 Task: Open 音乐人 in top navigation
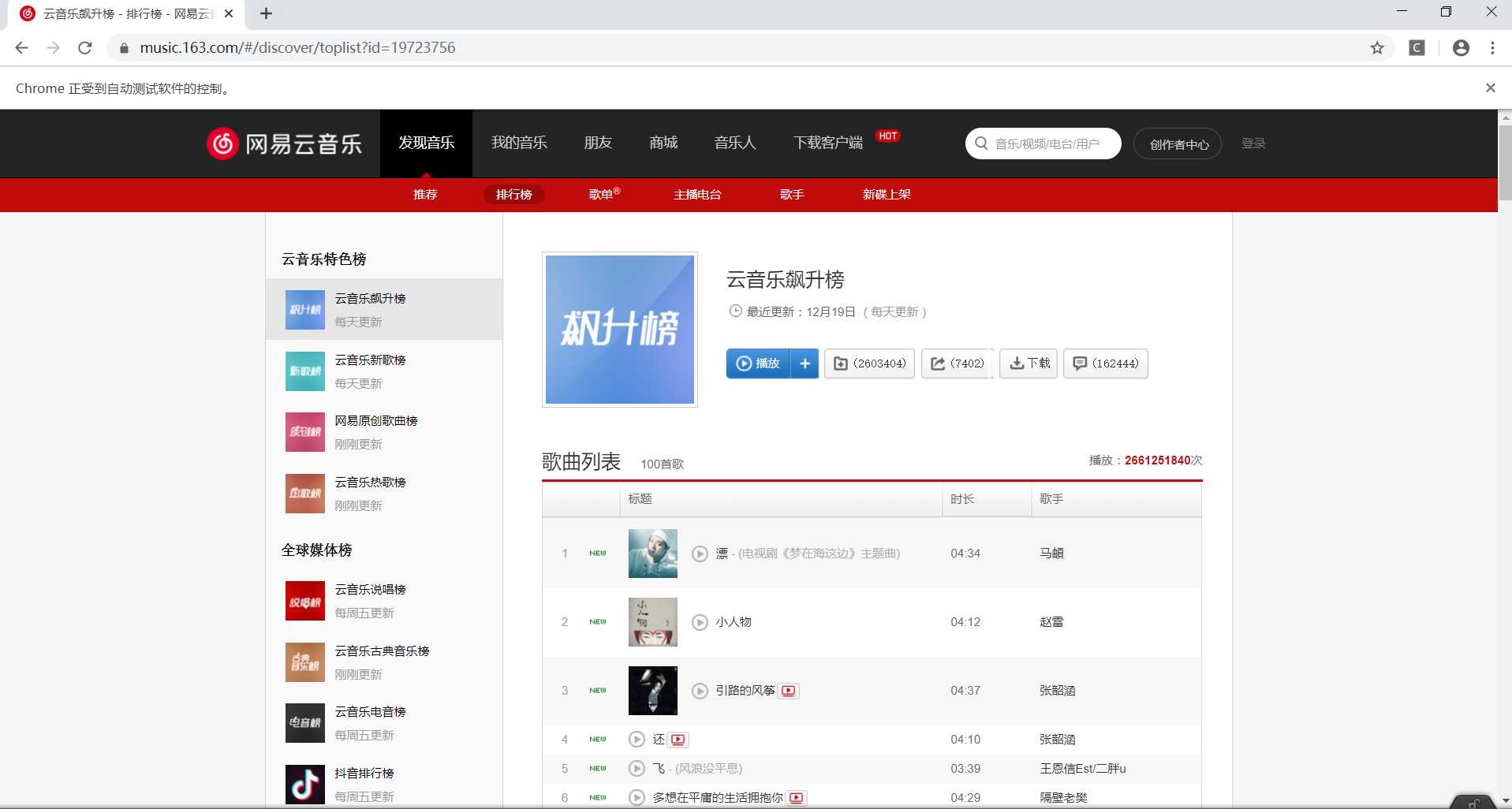[x=735, y=143]
